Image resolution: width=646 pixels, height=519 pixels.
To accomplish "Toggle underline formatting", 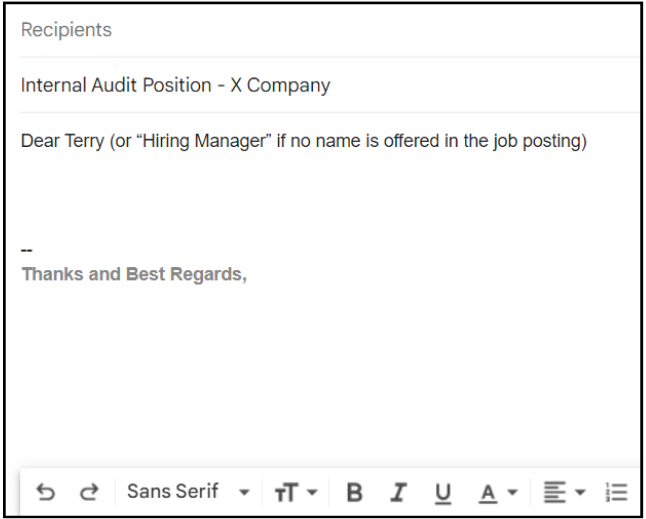I will click(x=442, y=492).
